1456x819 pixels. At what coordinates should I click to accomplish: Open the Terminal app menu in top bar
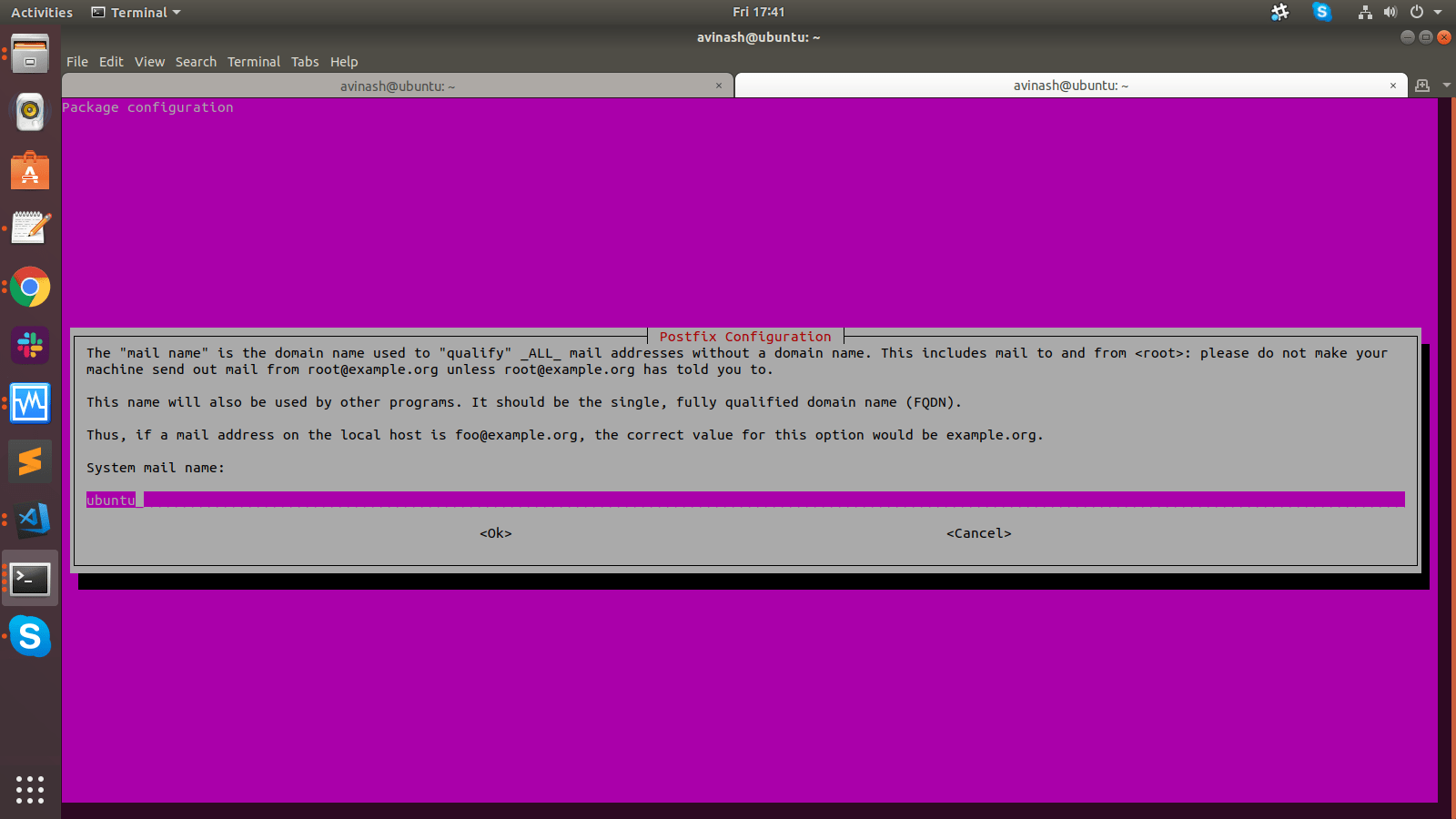point(135,12)
